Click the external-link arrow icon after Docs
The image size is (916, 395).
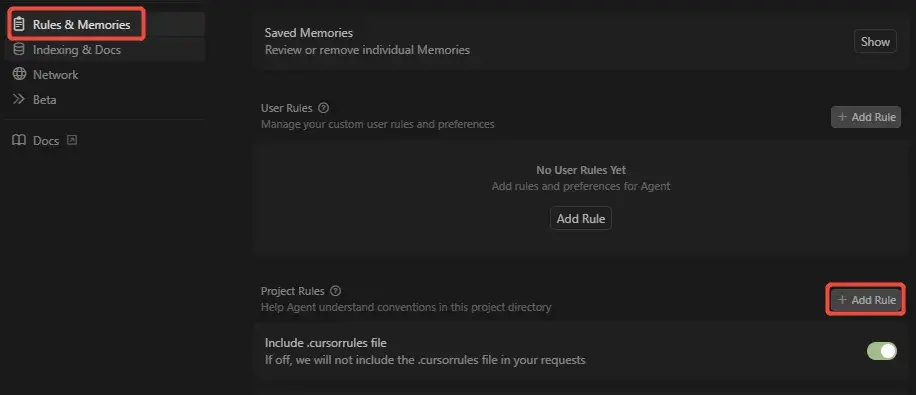72,140
